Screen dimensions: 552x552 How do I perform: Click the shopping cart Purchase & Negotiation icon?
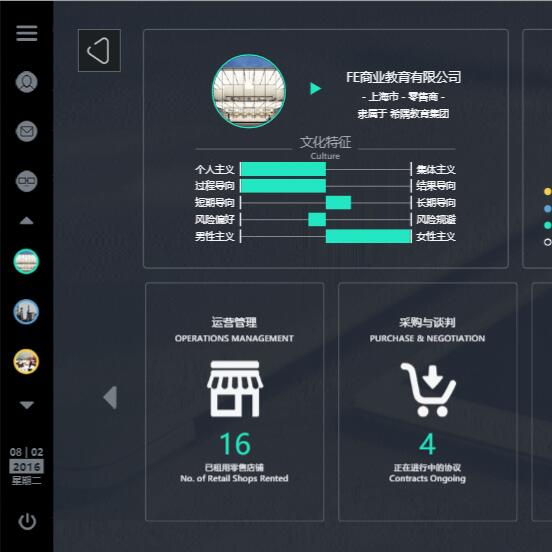(x=428, y=389)
